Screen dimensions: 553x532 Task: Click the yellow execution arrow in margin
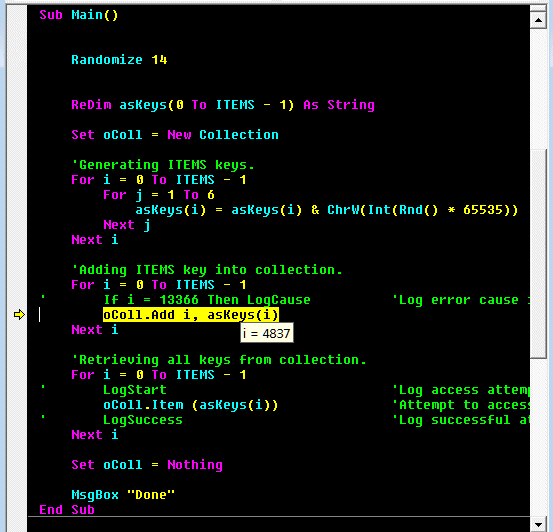coord(19,314)
